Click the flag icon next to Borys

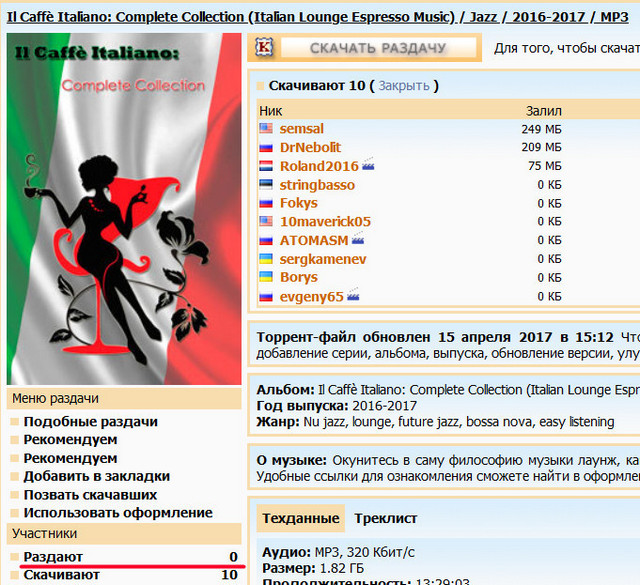click(x=266, y=277)
